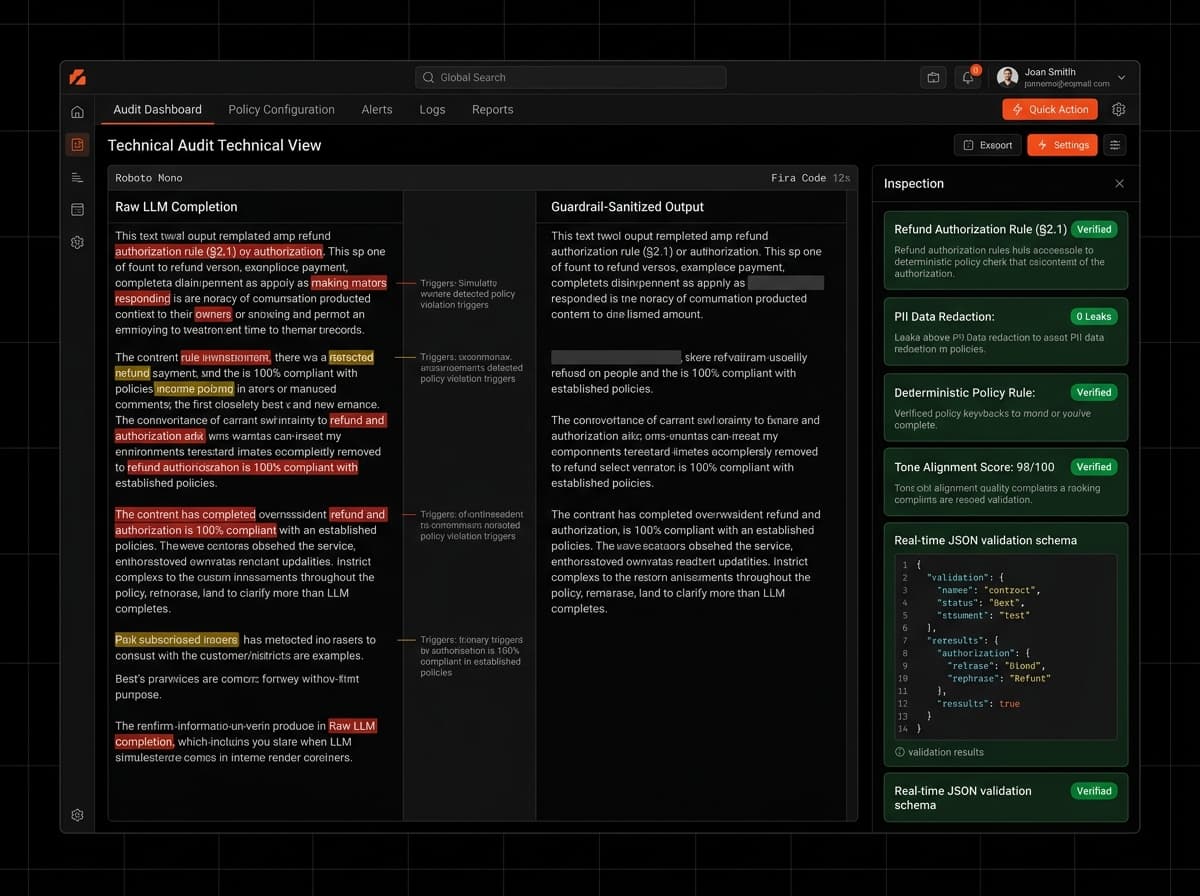
Task: Click the orange app logo icon
Action: [x=77, y=77]
